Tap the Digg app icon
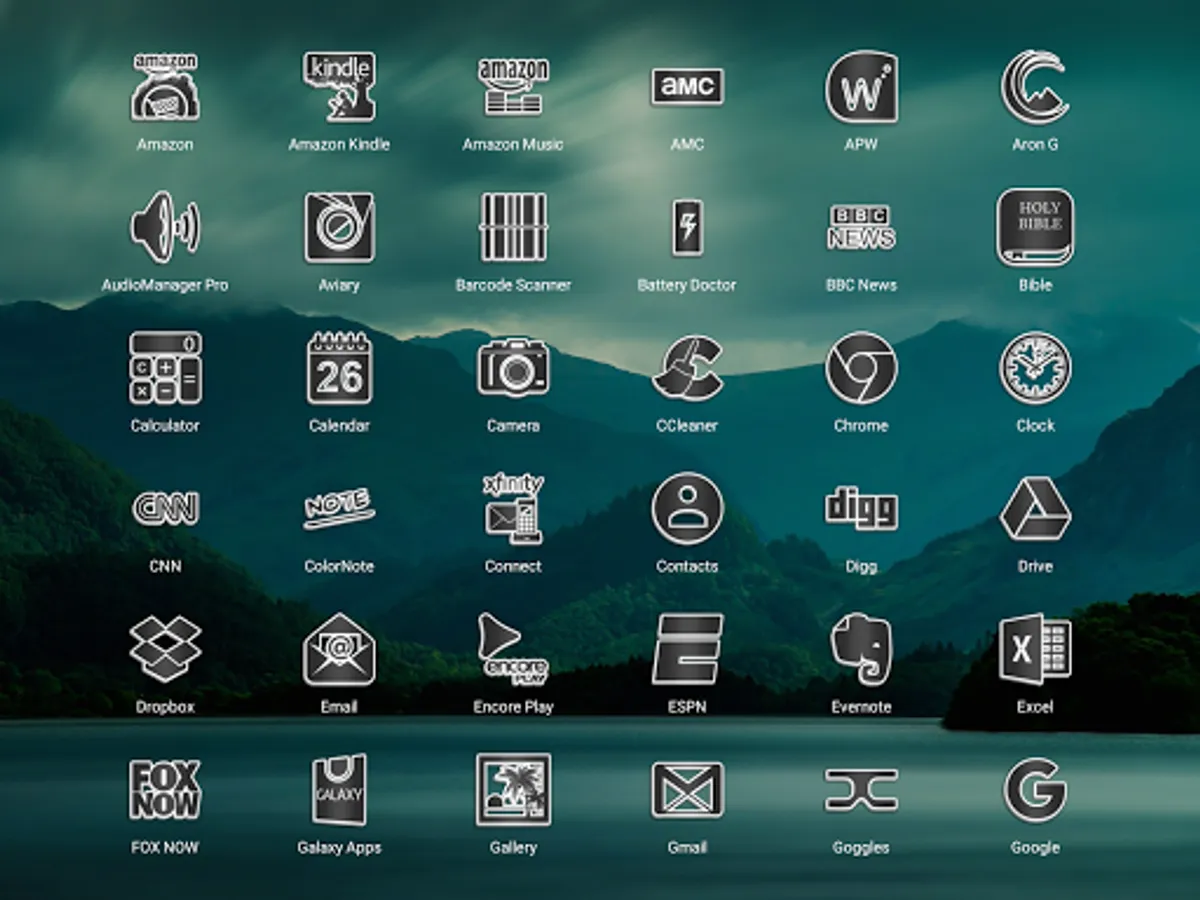This screenshot has height=900, width=1200. pyautogui.click(x=861, y=509)
